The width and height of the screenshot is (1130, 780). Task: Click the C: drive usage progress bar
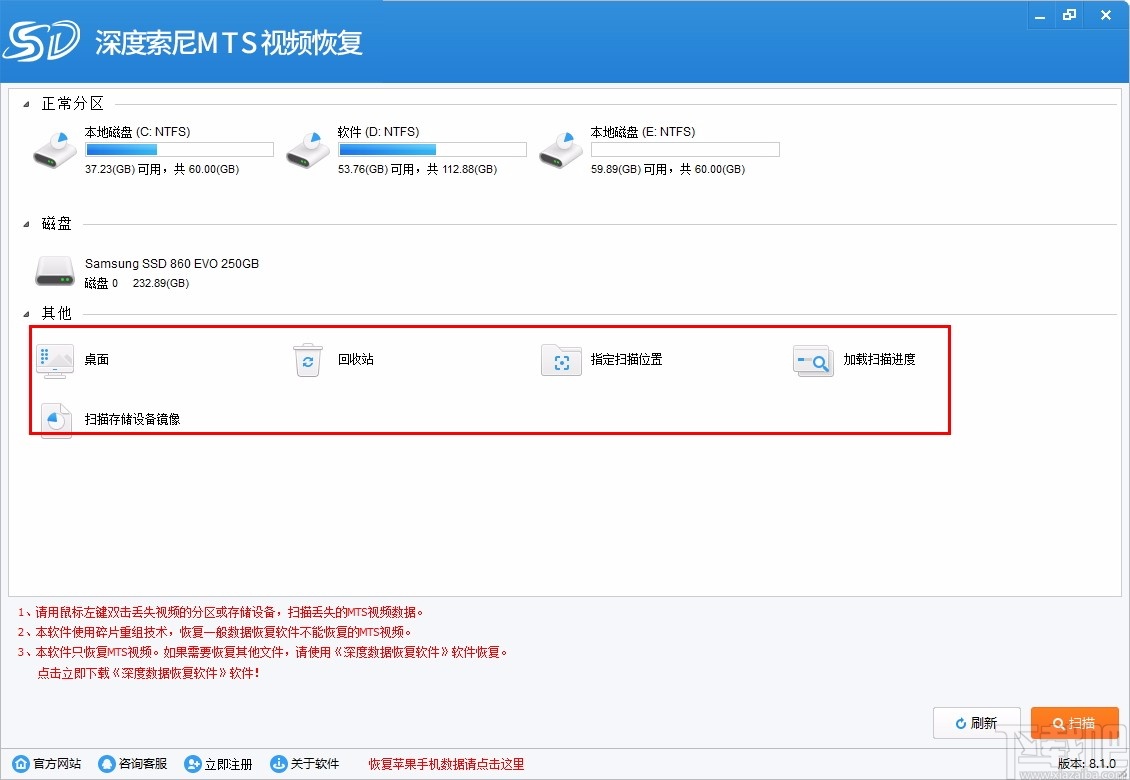click(178, 148)
